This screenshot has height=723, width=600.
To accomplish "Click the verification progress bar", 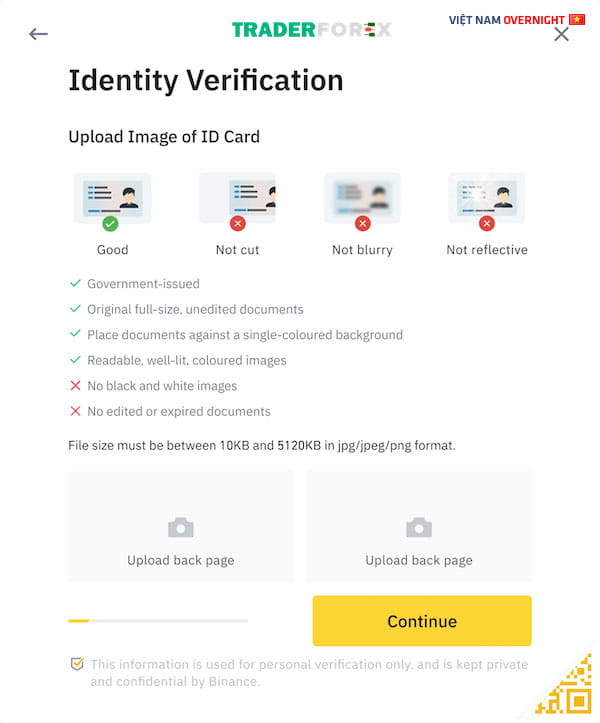I will 158,621.
